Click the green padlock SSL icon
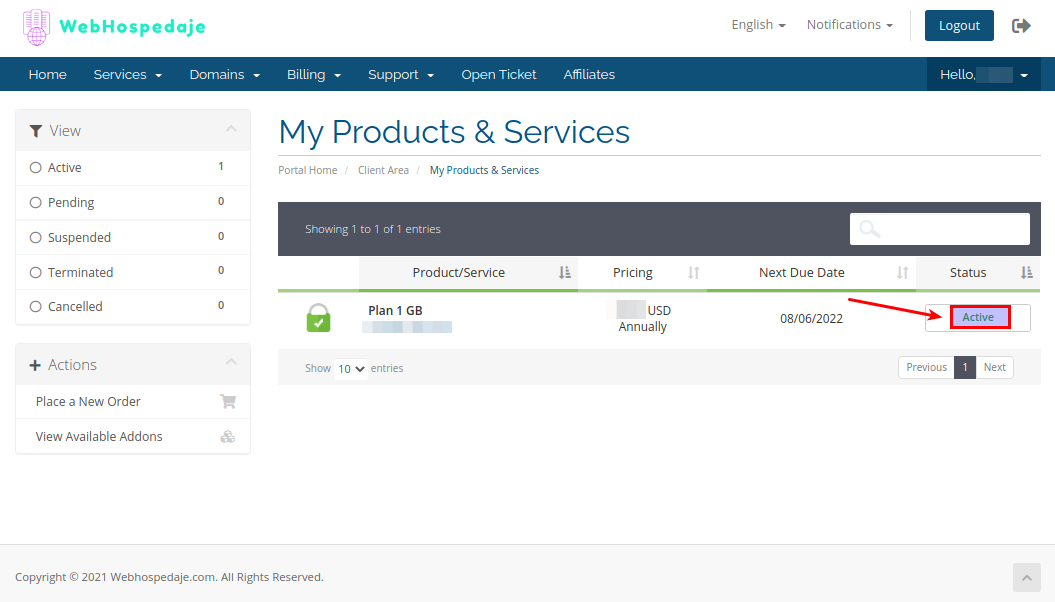This screenshot has width=1055, height=602. click(318, 317)
